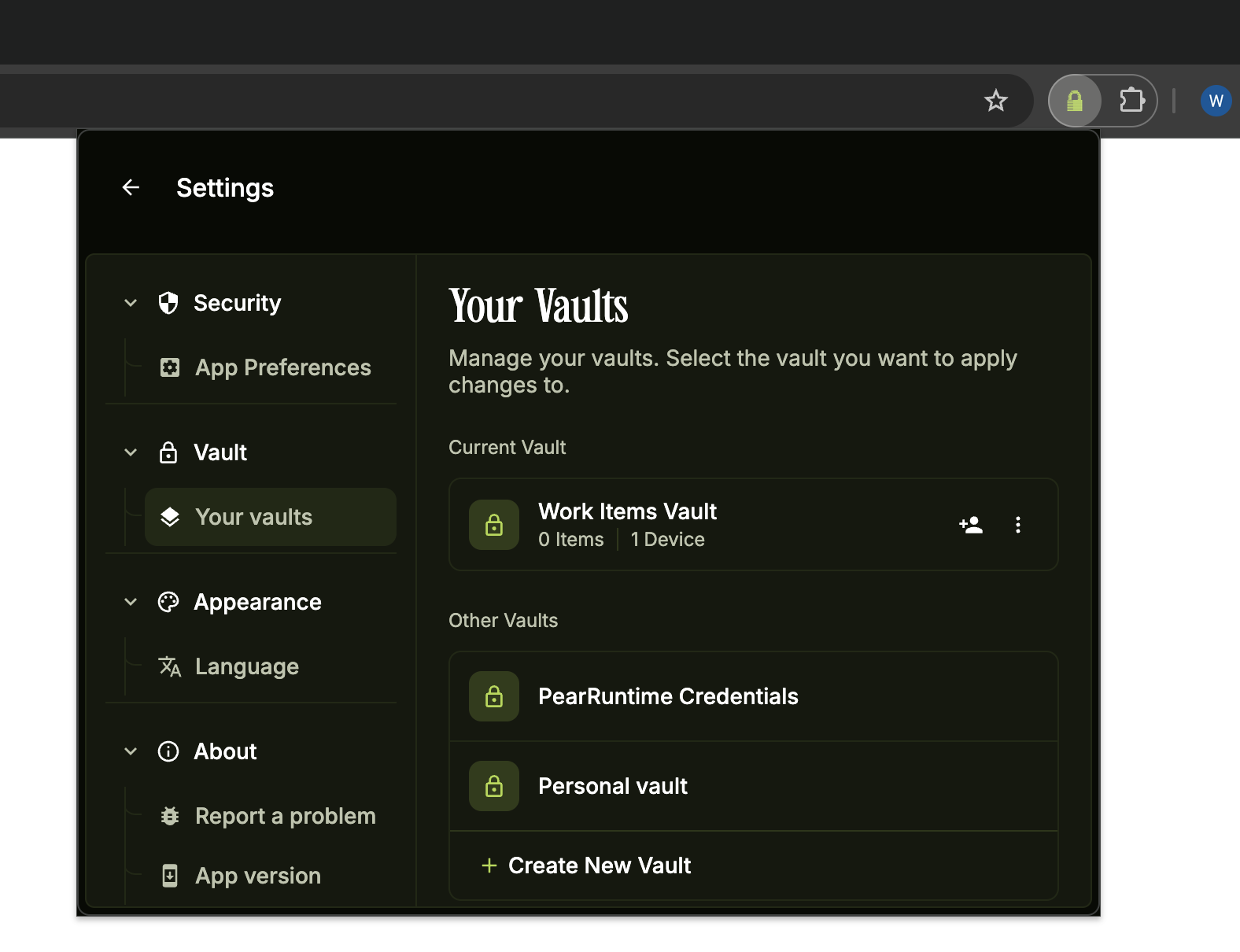Image resolution: width=1240 pixels, height=952 pixels.
Task: Click the '1 Device' count text
Action: coord(667,540)
